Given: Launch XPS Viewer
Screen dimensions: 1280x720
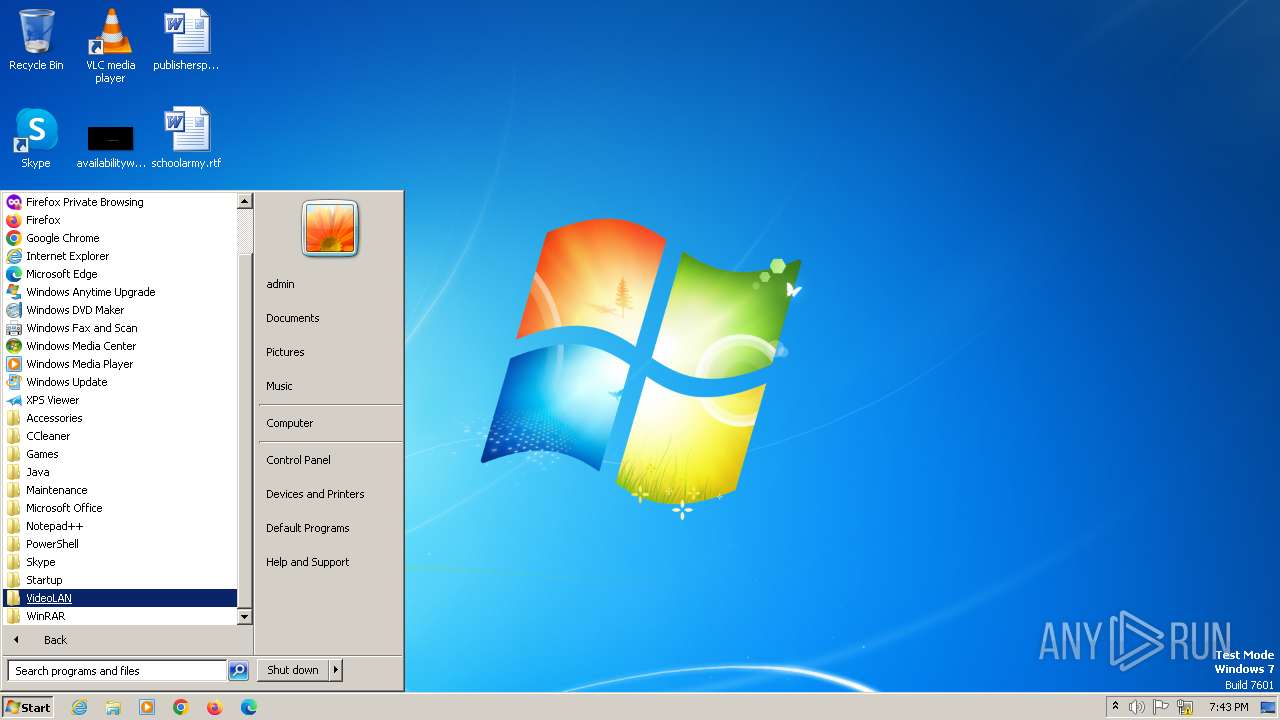Looking at the screenshot, I should point(120,400).
